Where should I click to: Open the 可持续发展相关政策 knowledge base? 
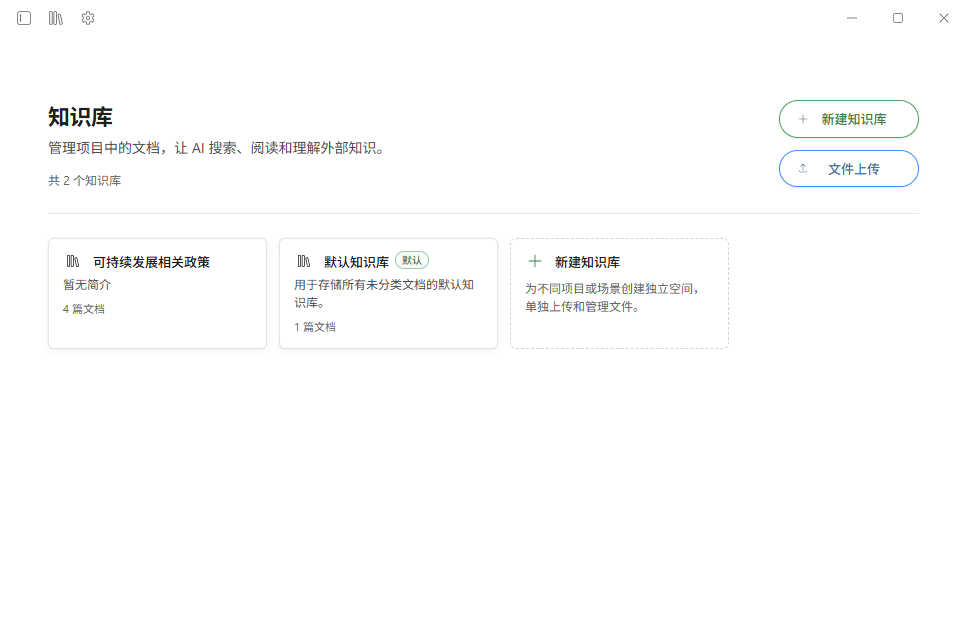click(157, 292)
